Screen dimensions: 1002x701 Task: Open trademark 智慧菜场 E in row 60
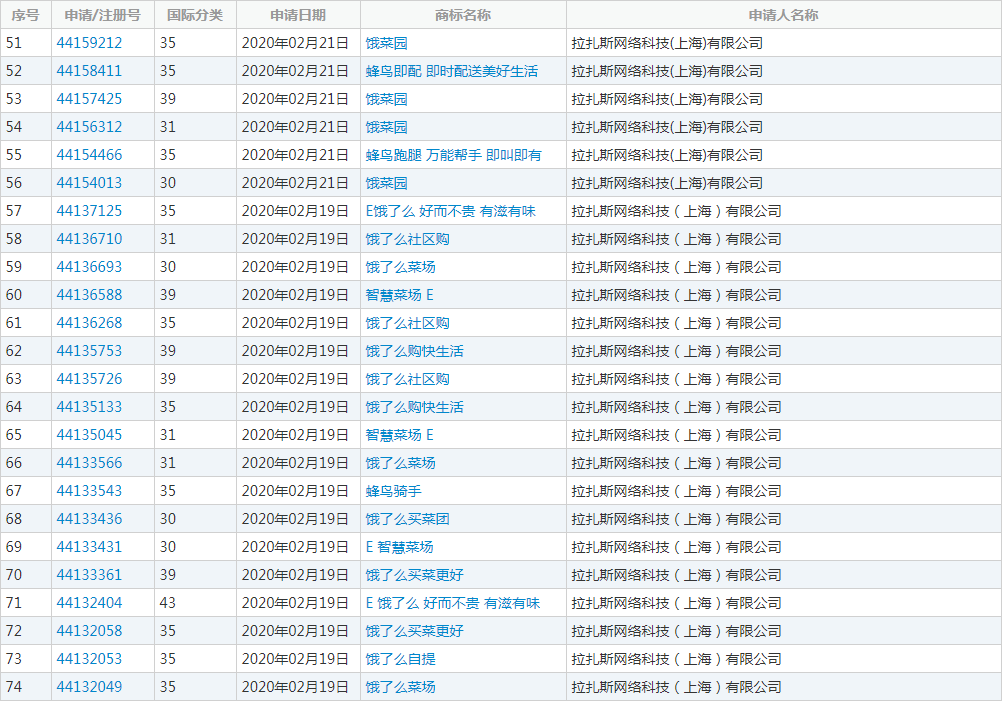click(x=399, y=295)
